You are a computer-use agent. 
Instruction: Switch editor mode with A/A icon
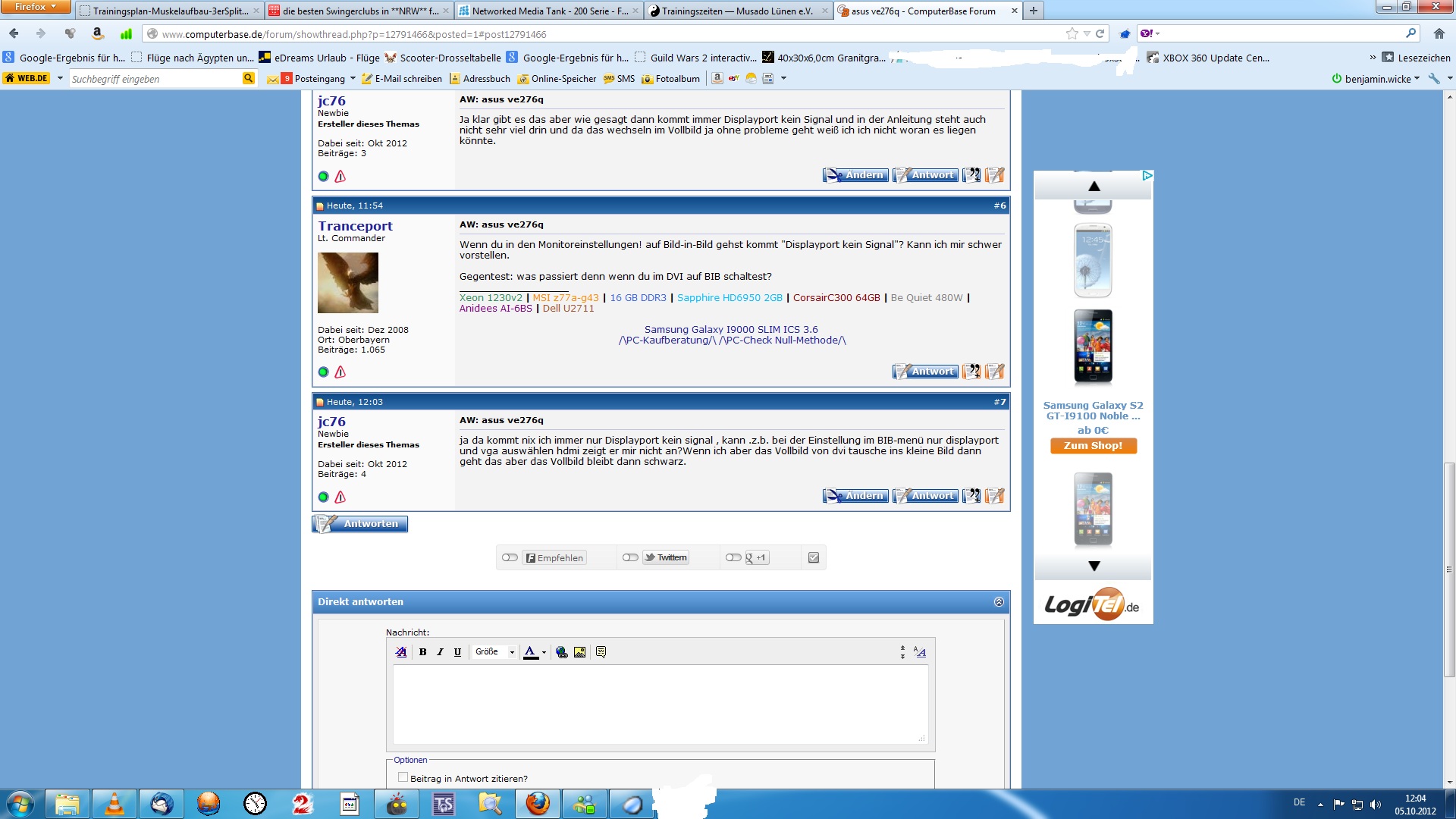pyautogui.click(x=920, y=652)
